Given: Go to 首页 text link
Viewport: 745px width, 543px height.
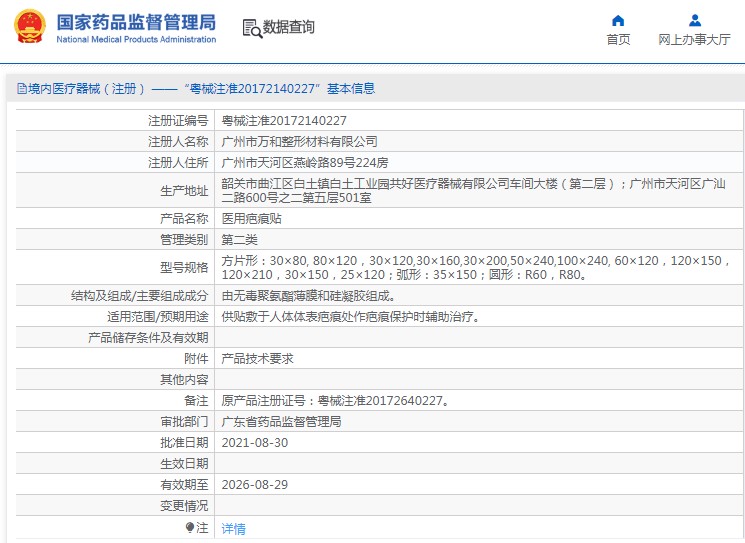Looking at the screenshot, I should [618, 39].
